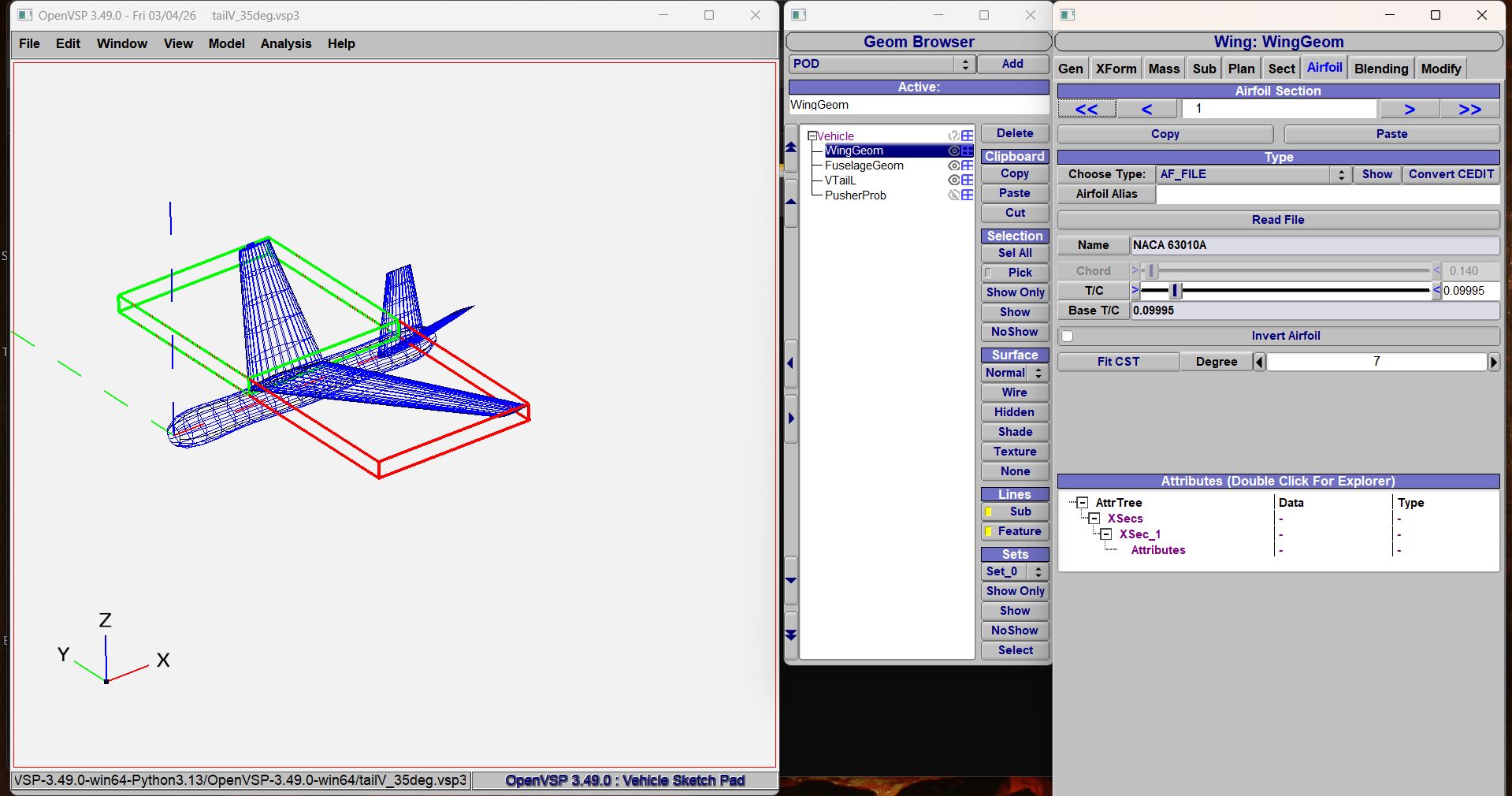This screenshot has height=796, width=1512.
Task: Toggle the Sub lines button
Action: pos(1015,511)
